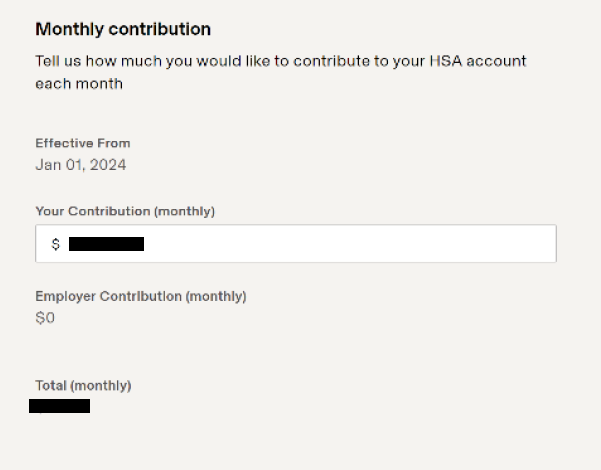Click the word 'account' in the description
The height and width of the screenshot is (470, 601).
point(496,61)
